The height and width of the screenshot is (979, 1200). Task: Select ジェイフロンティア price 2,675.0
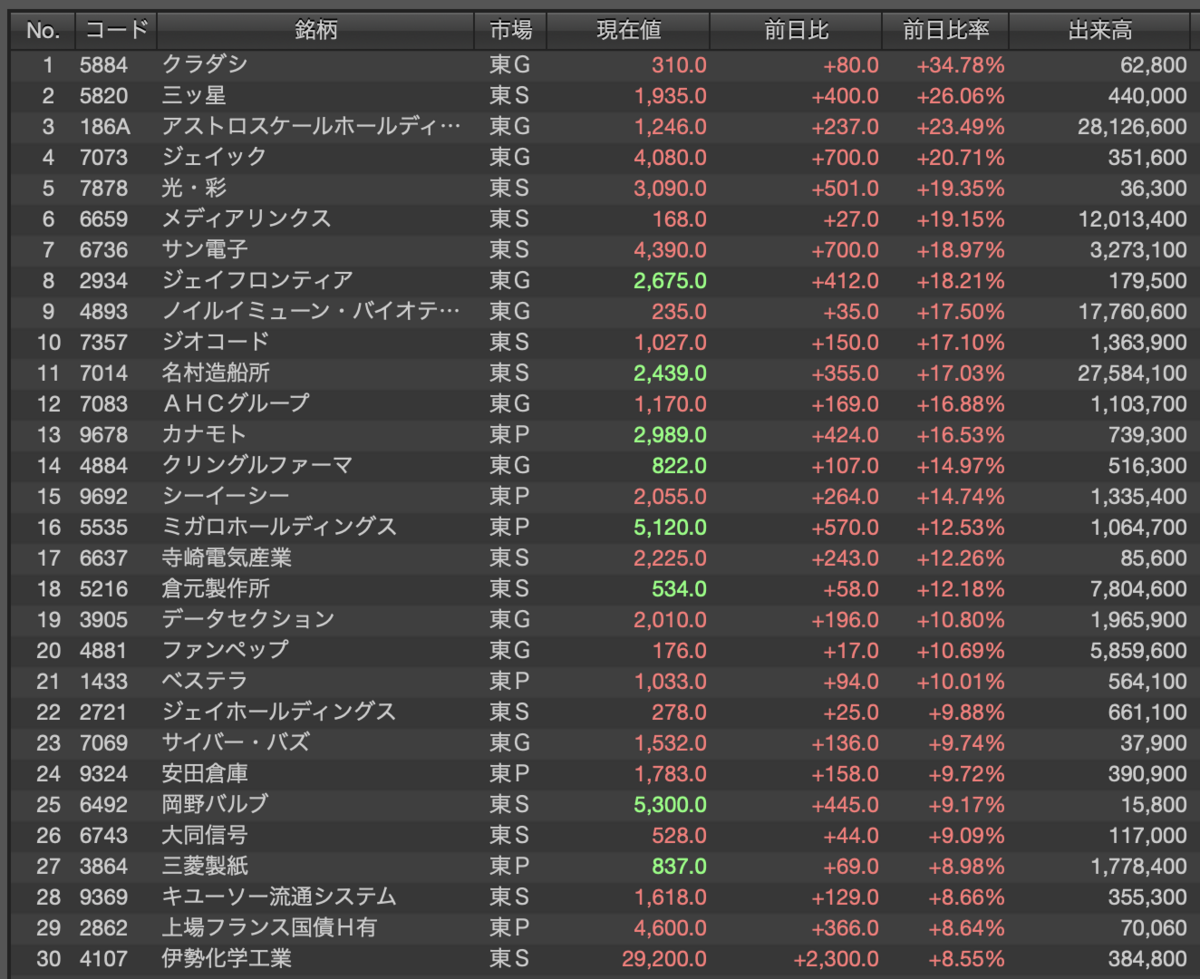pos(670,281)
